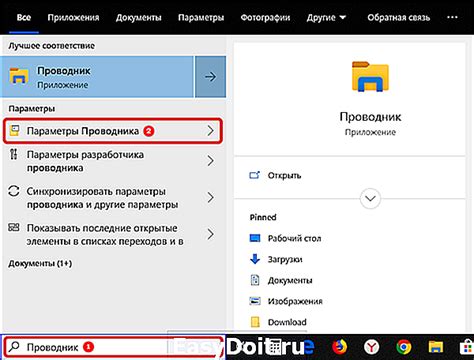Open the three-dots more options menu
The width and height of the screenshot is (474, 360).
click(x=452, y=17)
